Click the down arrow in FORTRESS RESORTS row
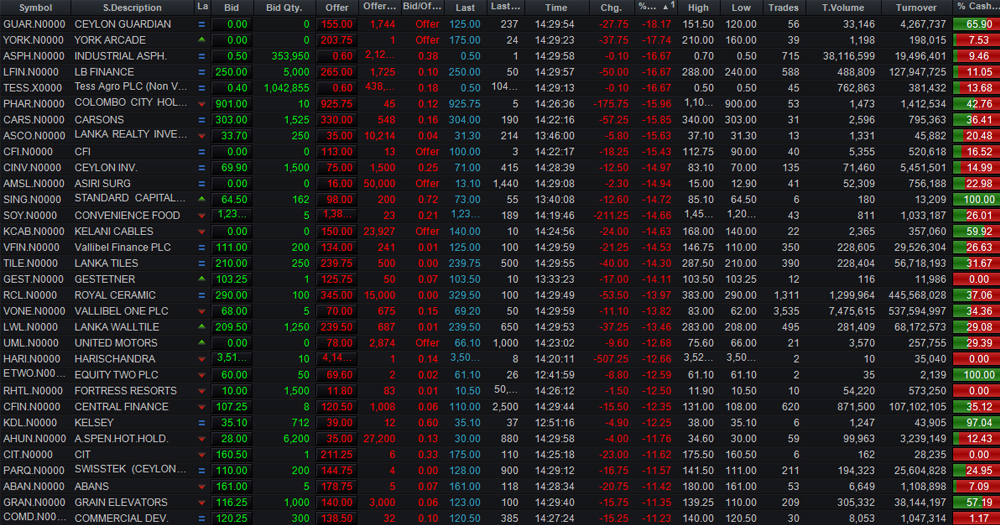 [x=202, y=391]
